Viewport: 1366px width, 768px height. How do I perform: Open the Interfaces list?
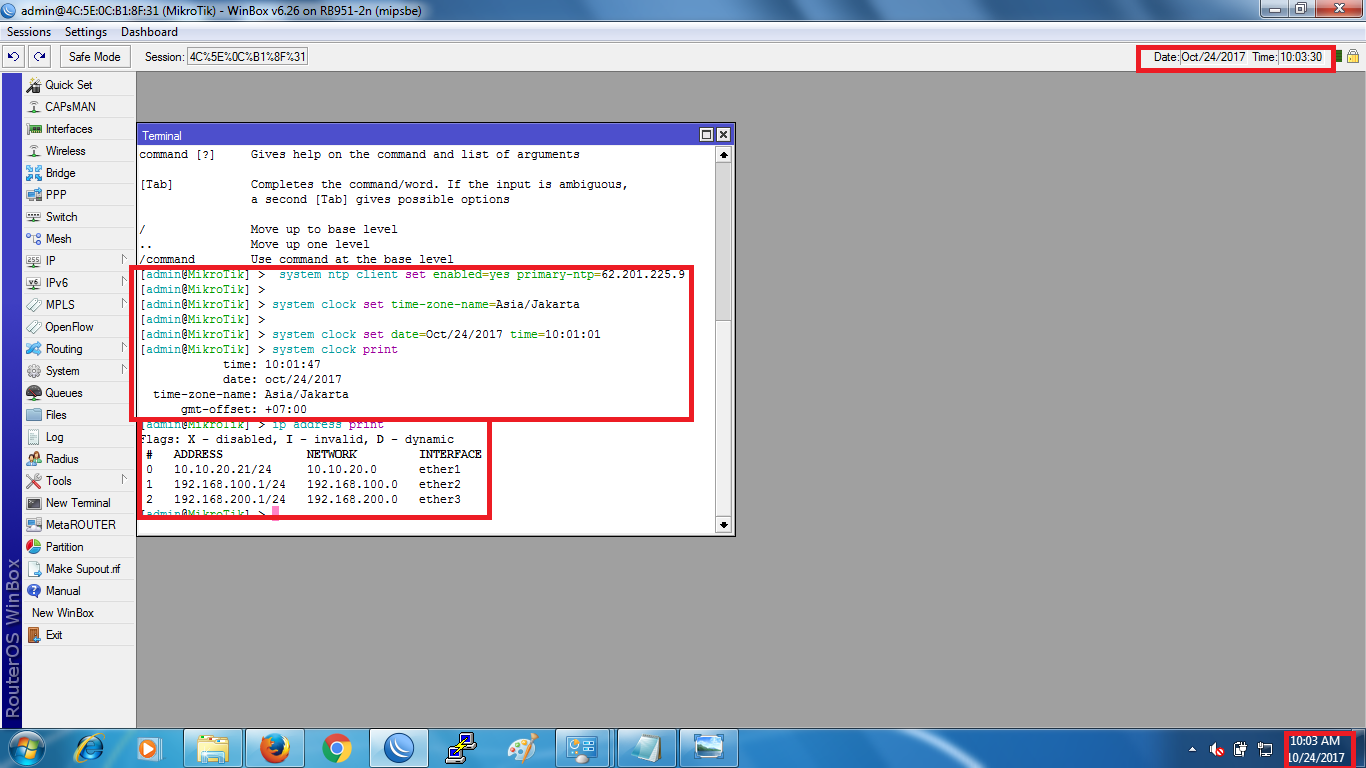point(79,129)
